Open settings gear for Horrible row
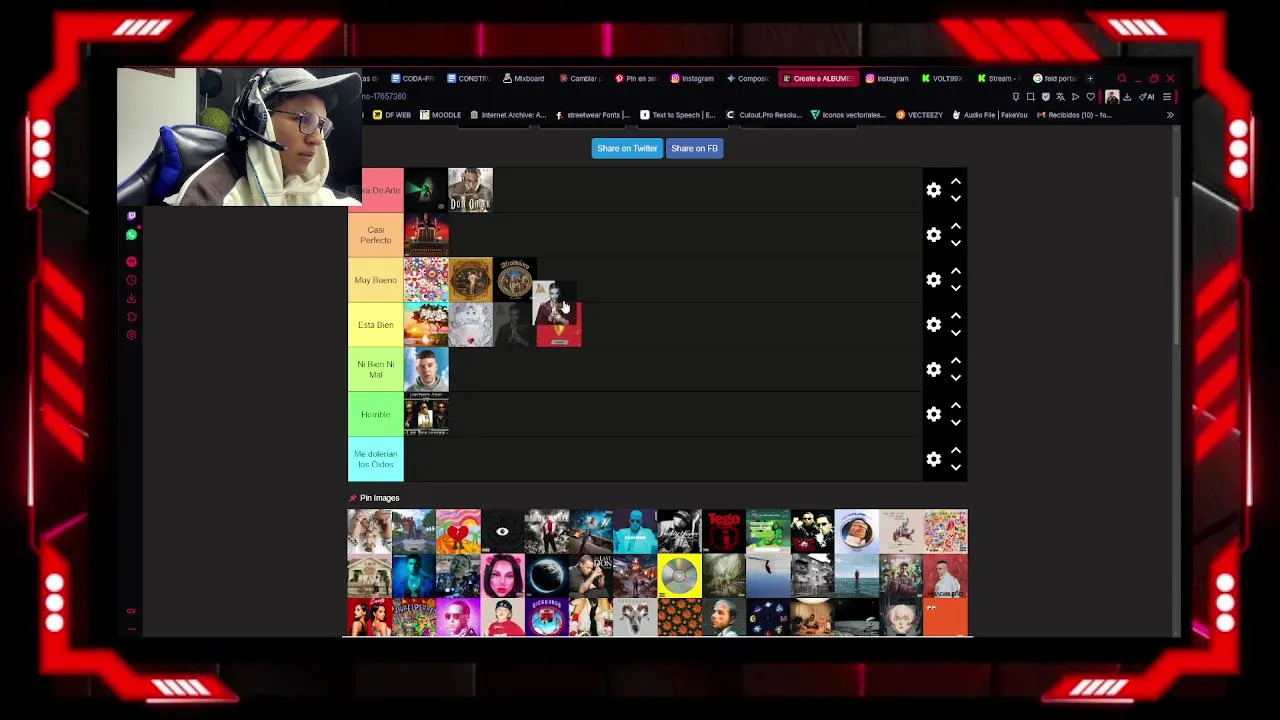1280x720 pixels. [933, 414]
